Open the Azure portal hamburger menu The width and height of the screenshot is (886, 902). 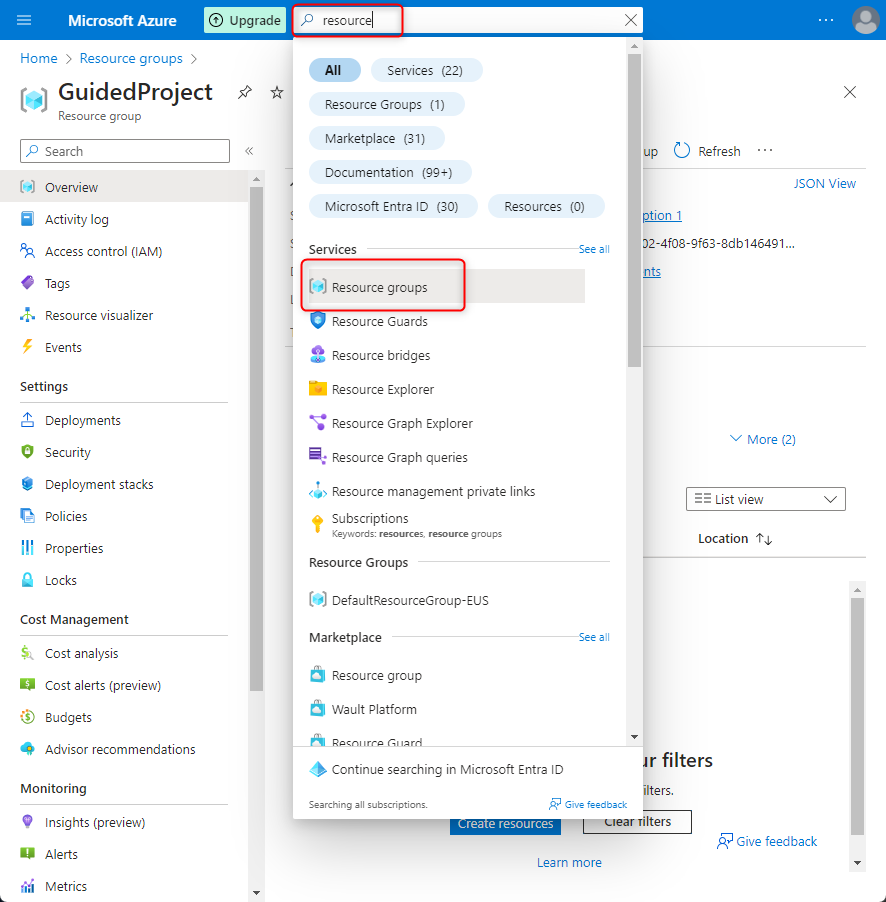[24, 20]
